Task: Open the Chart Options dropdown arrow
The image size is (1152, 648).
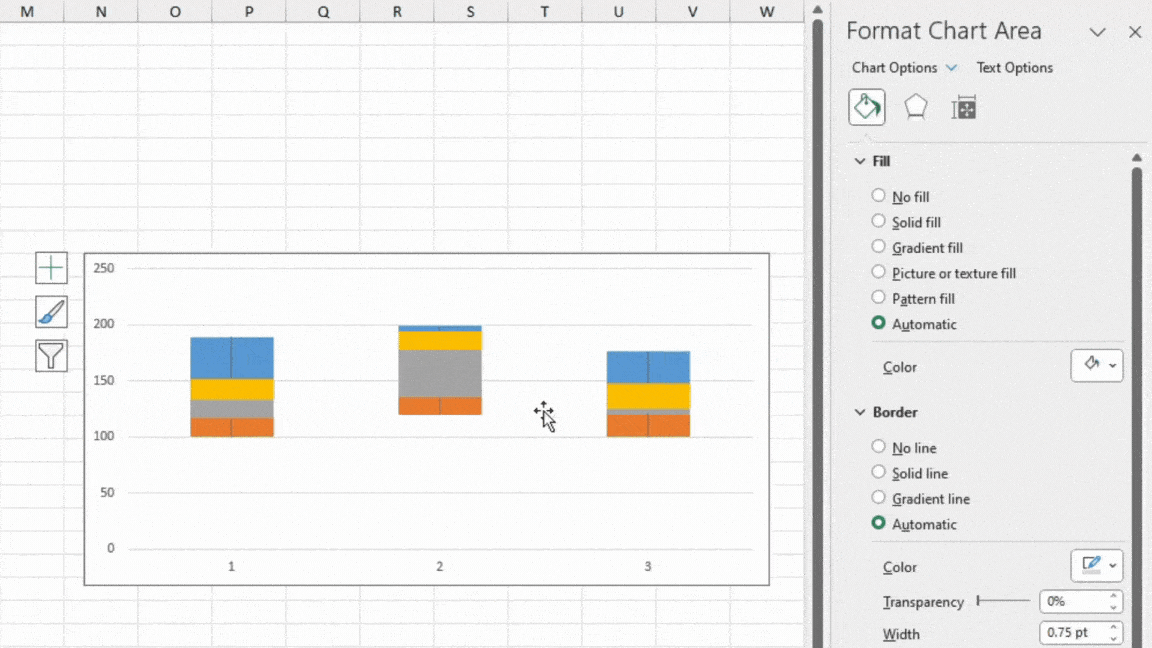Action: click(x=950, y=67)
